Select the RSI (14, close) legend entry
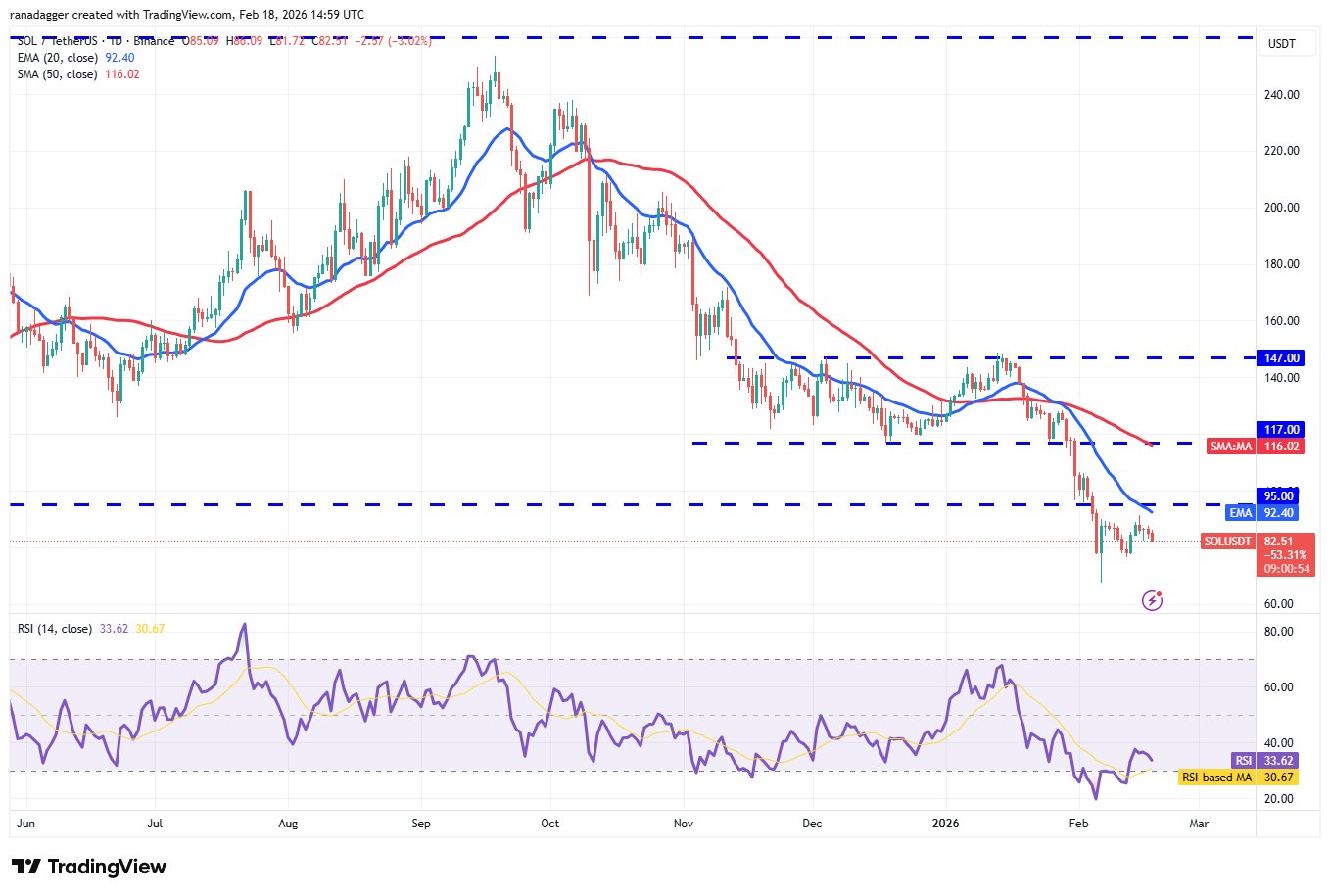Viewport: 1330px width, 896px height. (x=55, y=629)
